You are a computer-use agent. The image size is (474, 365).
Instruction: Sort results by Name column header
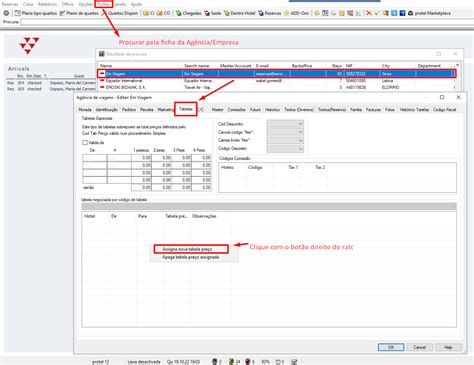pyautogui.click(x=106, y=66)
